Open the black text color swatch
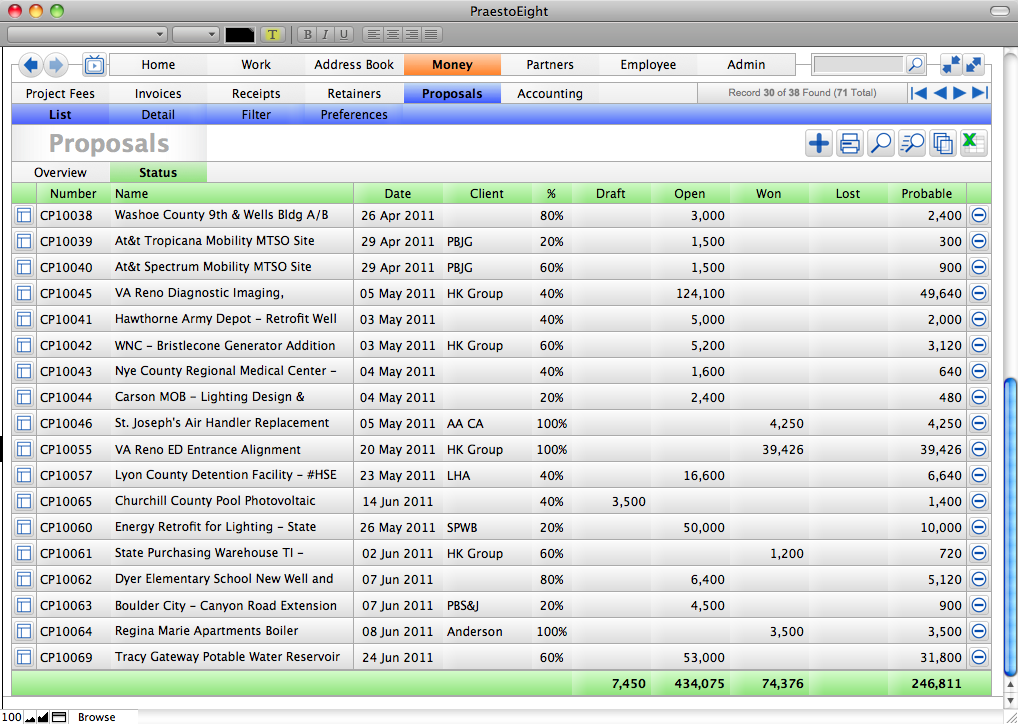This screenshot has width=1018, height=724. [x=240, y=34]
